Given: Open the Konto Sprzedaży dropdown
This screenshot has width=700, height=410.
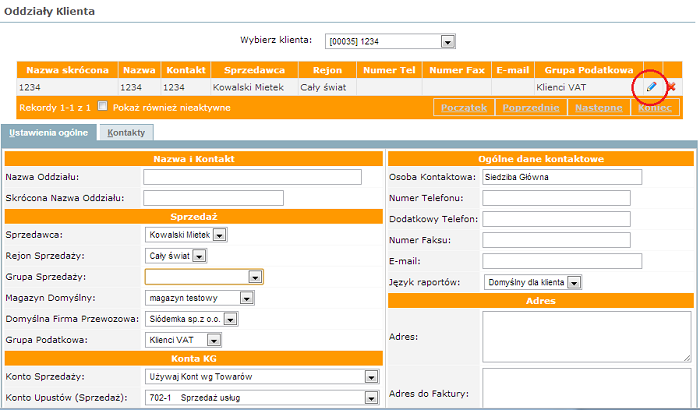Looking at the screenshot, I should click(262, 377).
